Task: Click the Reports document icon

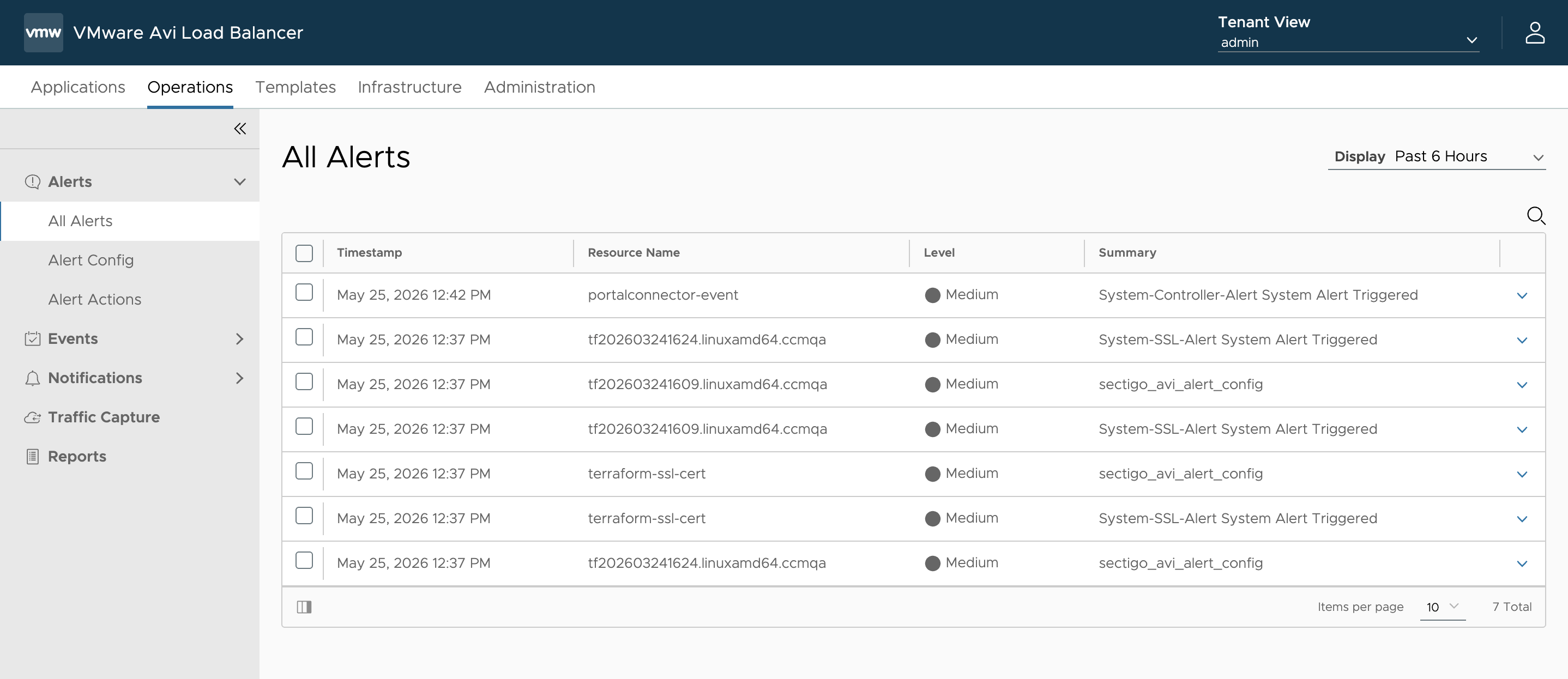Action: point(32,456)
